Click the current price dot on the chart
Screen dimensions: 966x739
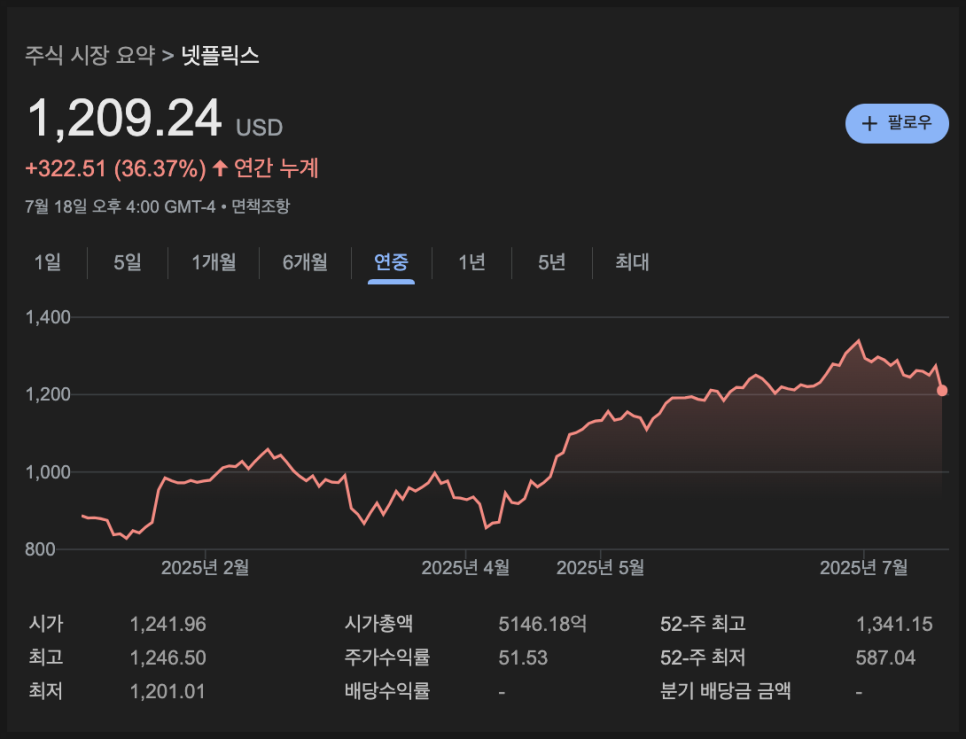(942, 390)
